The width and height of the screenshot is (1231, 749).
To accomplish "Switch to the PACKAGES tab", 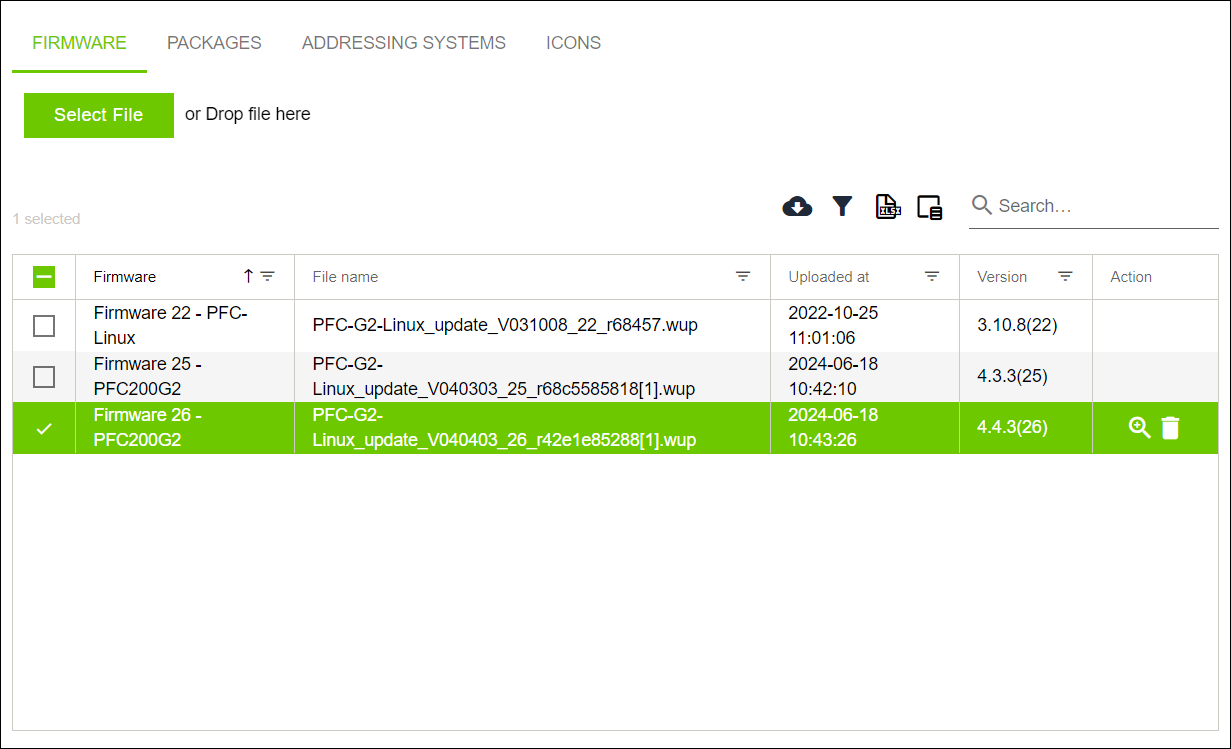I will pyautogui.click(x=214, y=43).
